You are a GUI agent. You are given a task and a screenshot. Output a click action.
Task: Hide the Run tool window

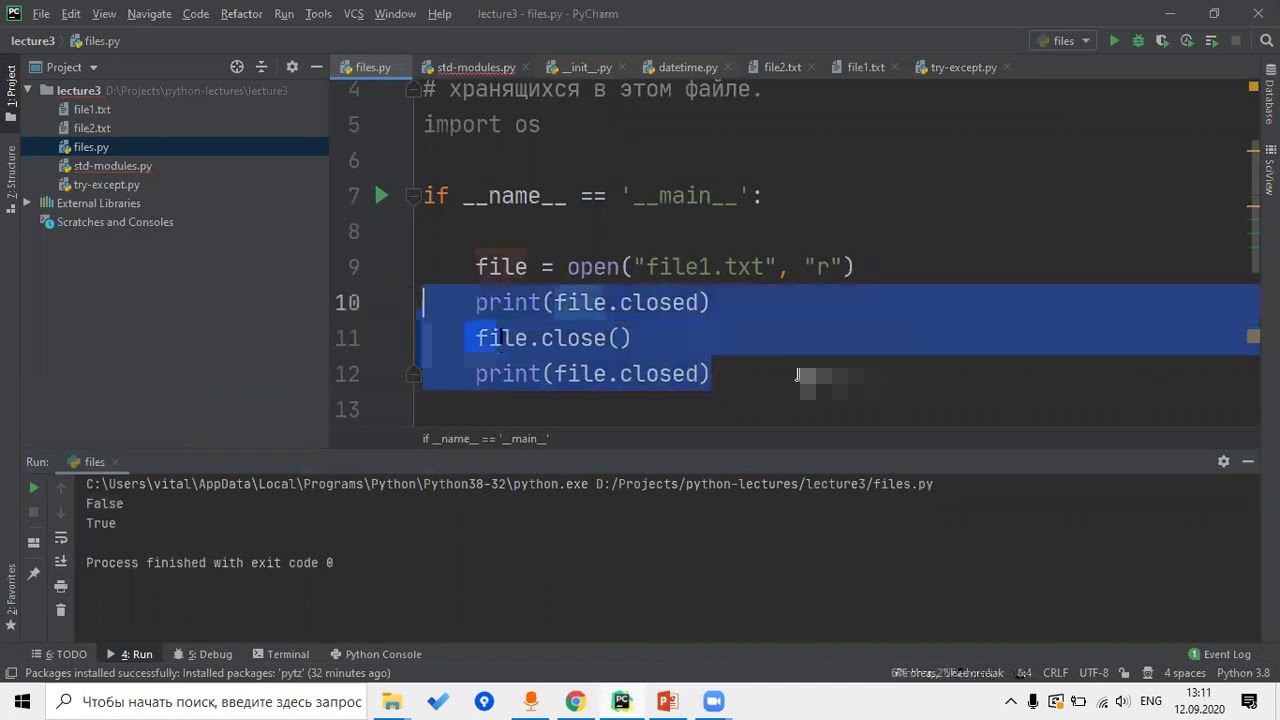(1248, 461)
